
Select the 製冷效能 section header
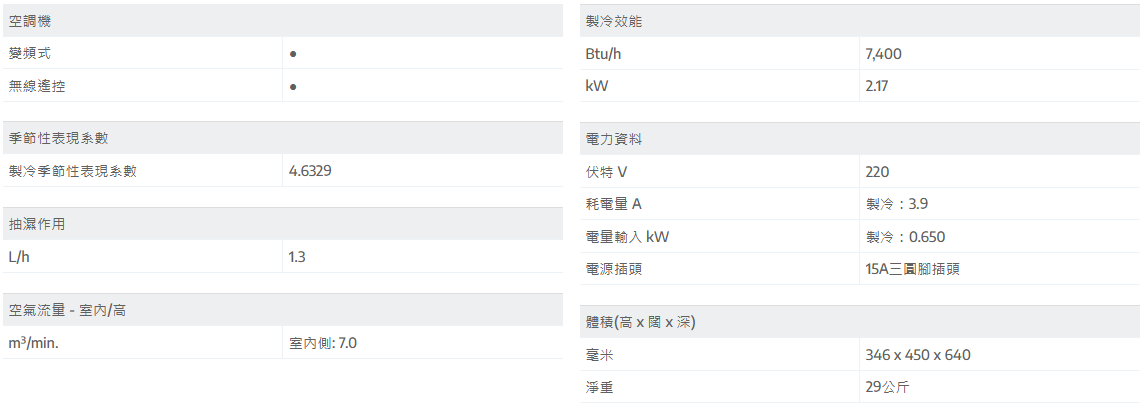[x=614, y=21]
